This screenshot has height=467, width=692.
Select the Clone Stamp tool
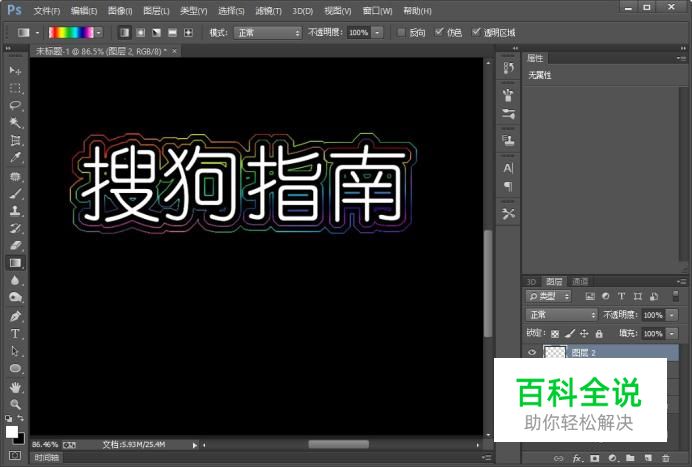click(15, 211)
